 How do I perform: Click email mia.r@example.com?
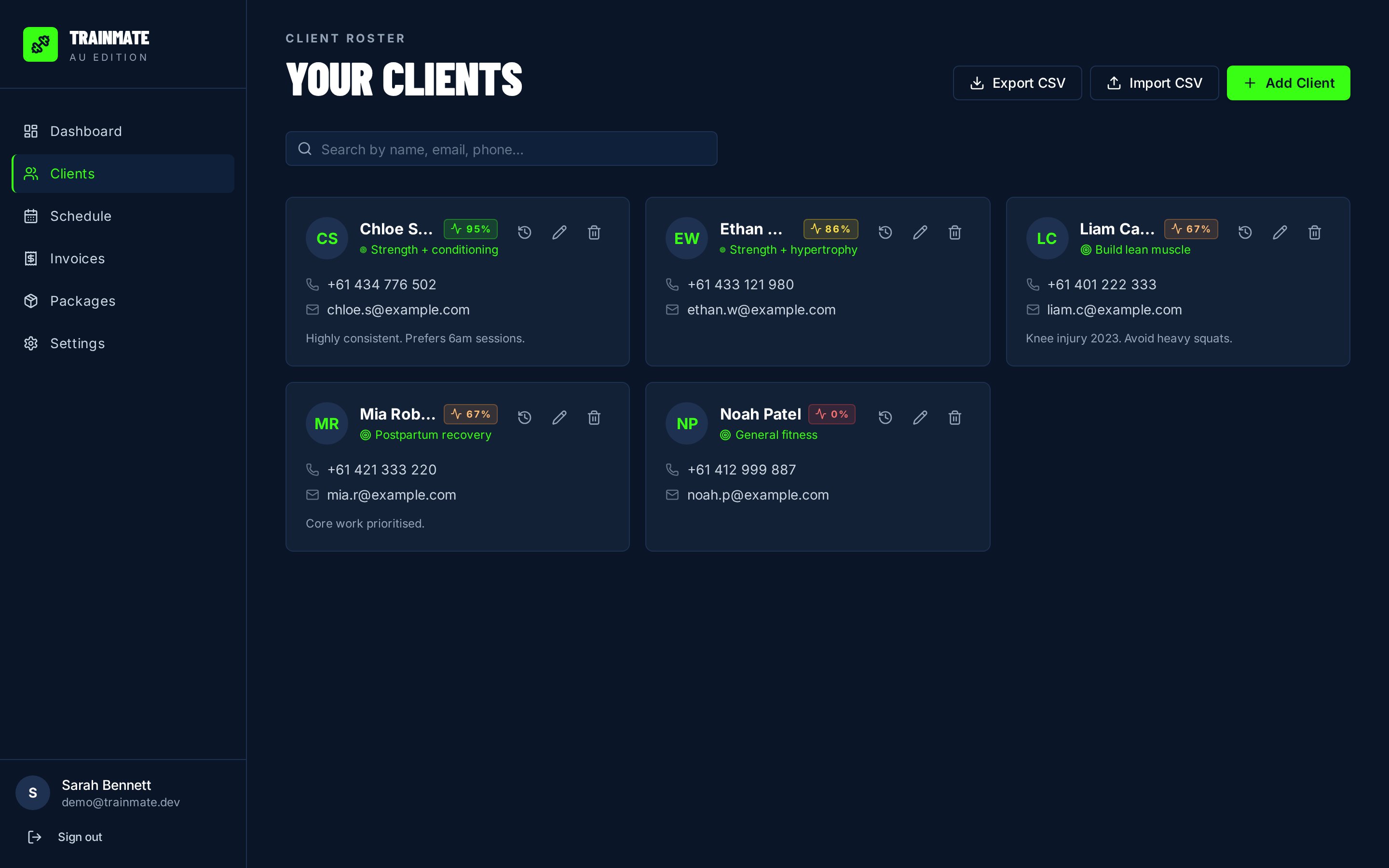click(392, 495)
